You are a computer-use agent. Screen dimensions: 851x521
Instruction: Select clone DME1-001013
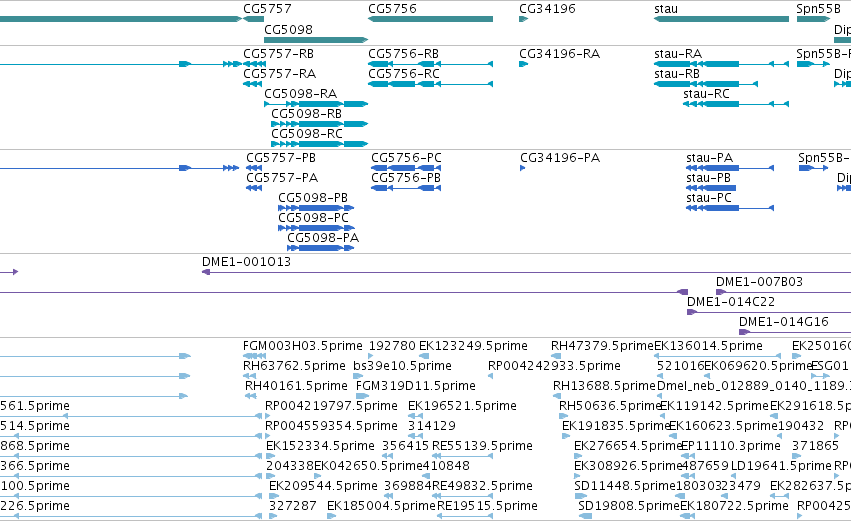246,262
